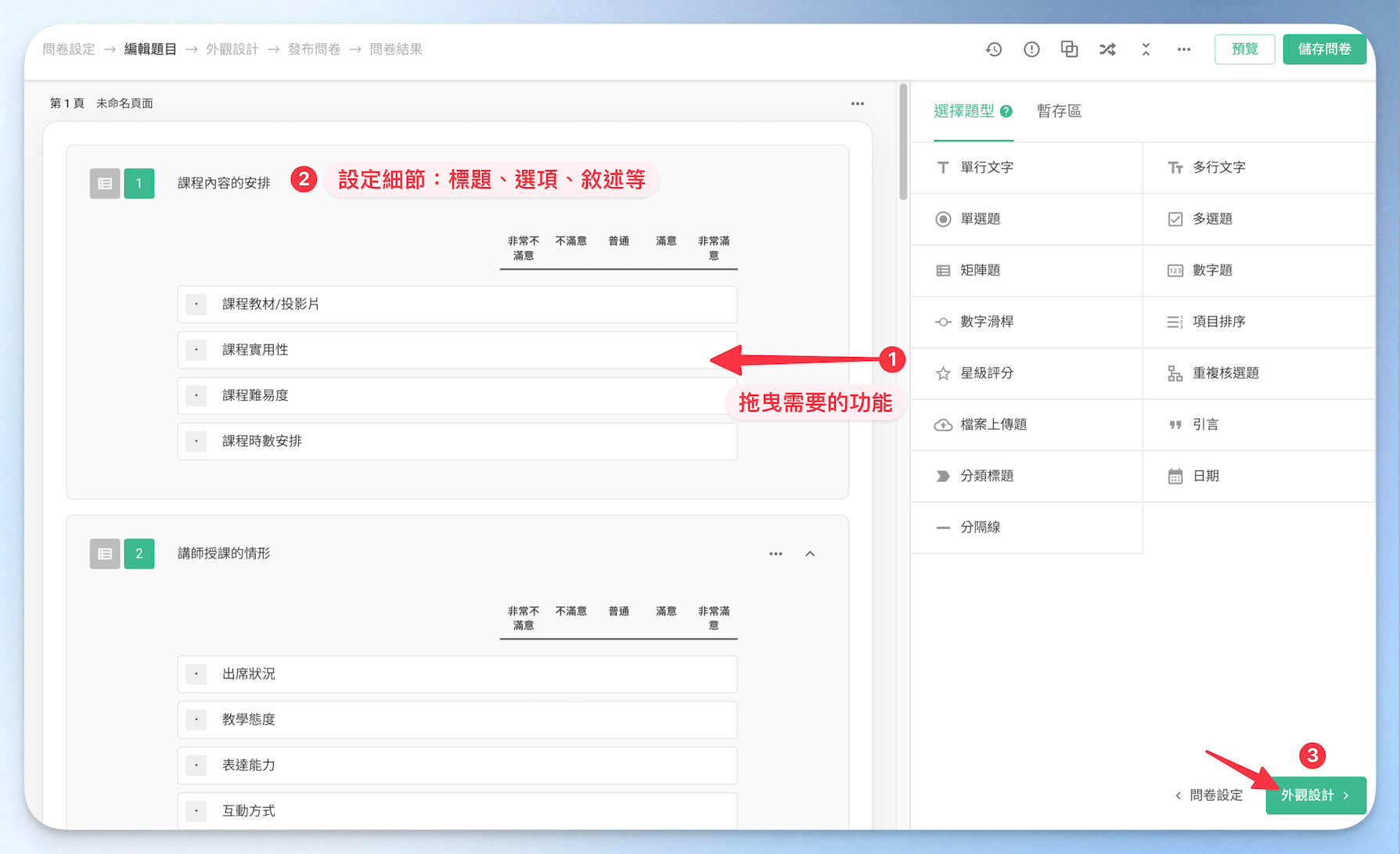
Task: Click the collapse all questions icon
Action: [x=1146, y=49]
